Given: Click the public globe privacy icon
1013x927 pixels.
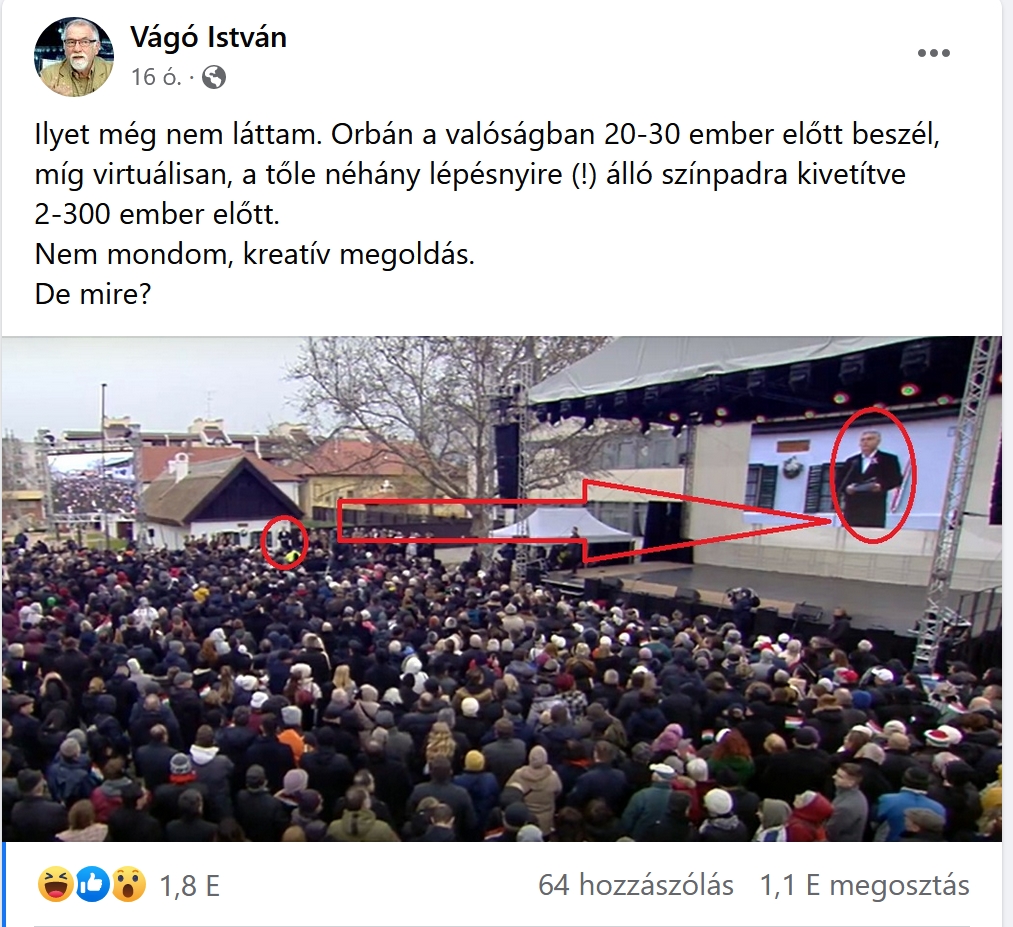Looking at the screenshot, I should click(214, 78).
